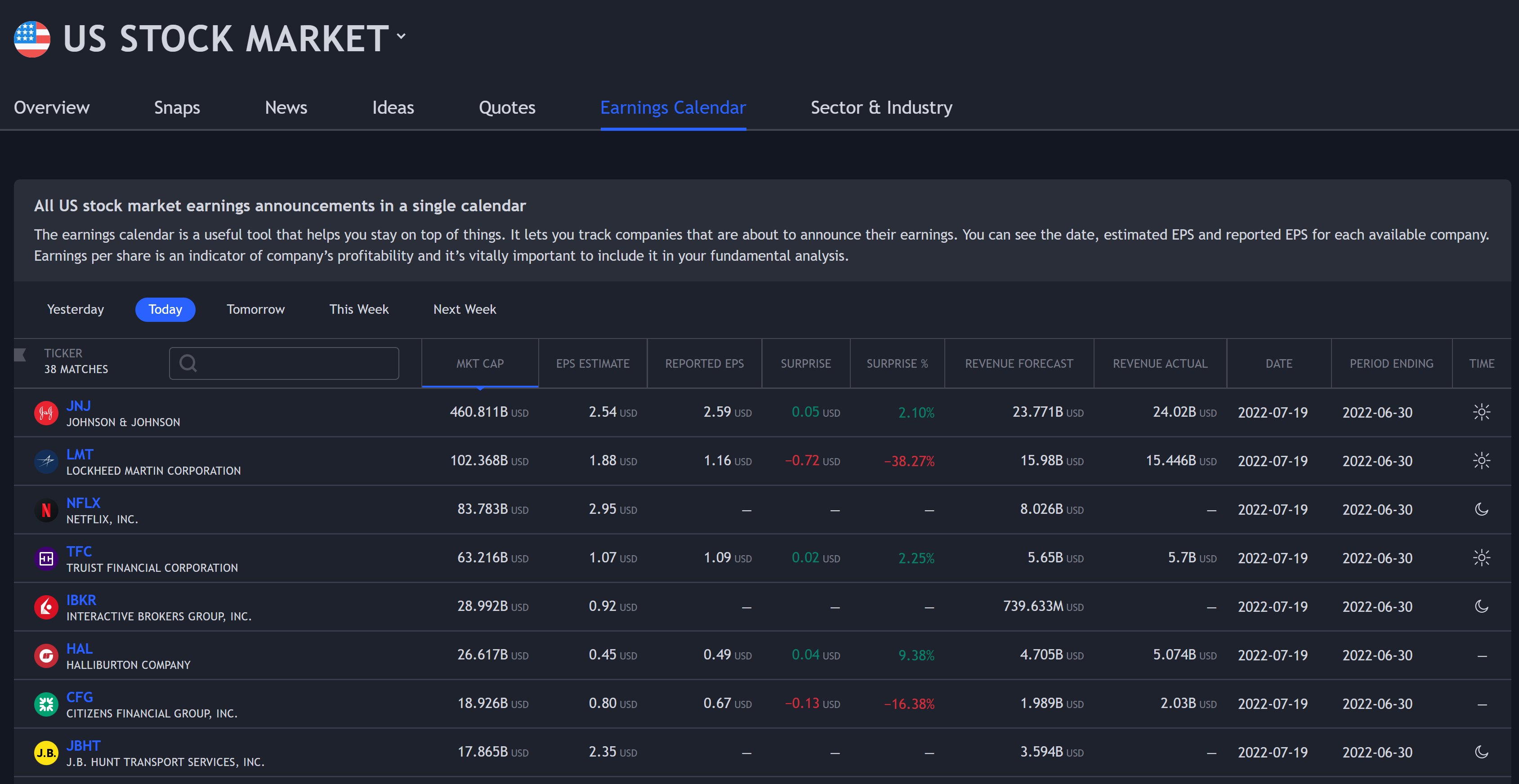Click the sun time icon in LMT row
1519x784 pixels.
pos(1482,460)
